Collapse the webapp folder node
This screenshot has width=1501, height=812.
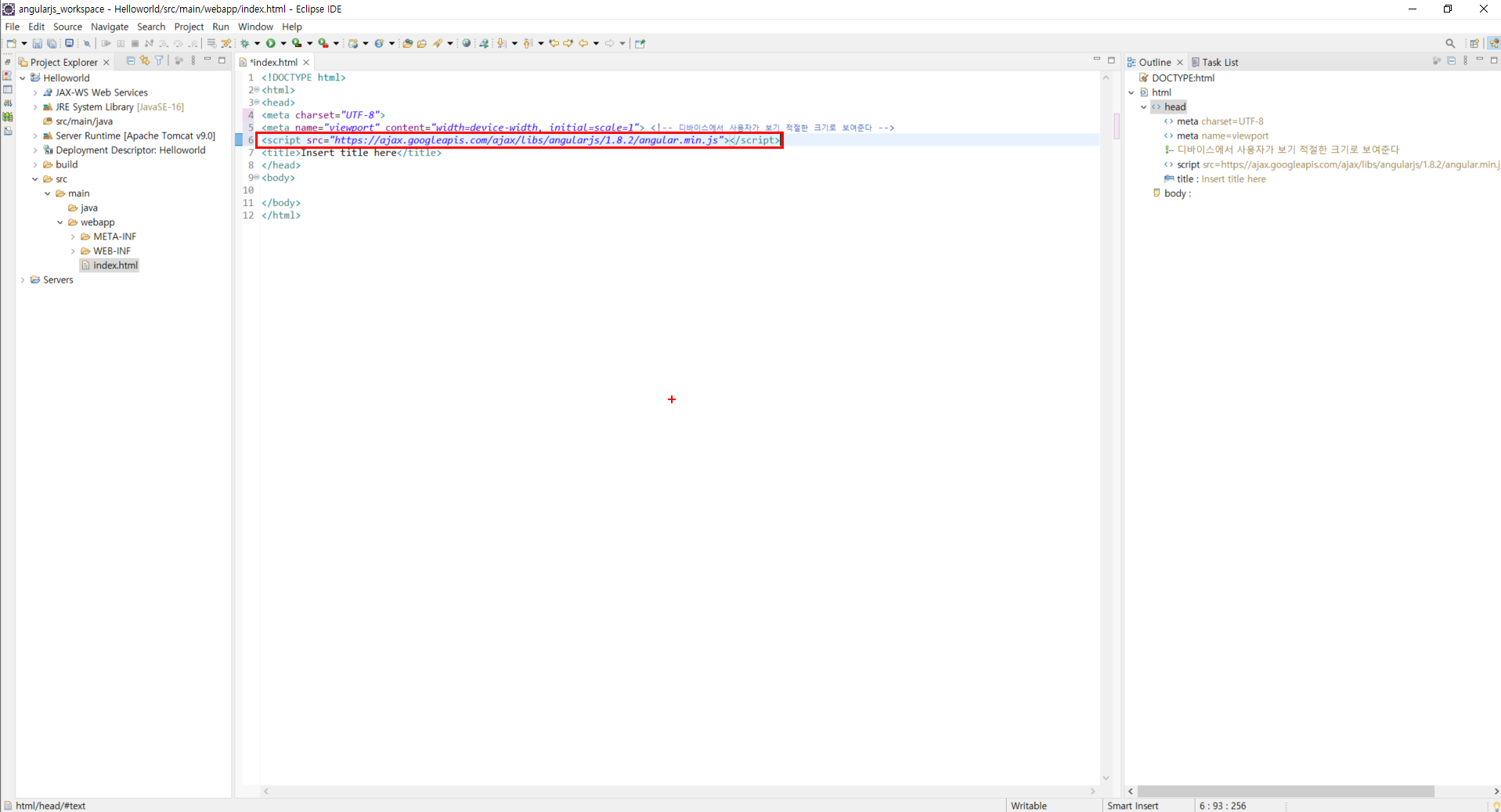point(60,222)
